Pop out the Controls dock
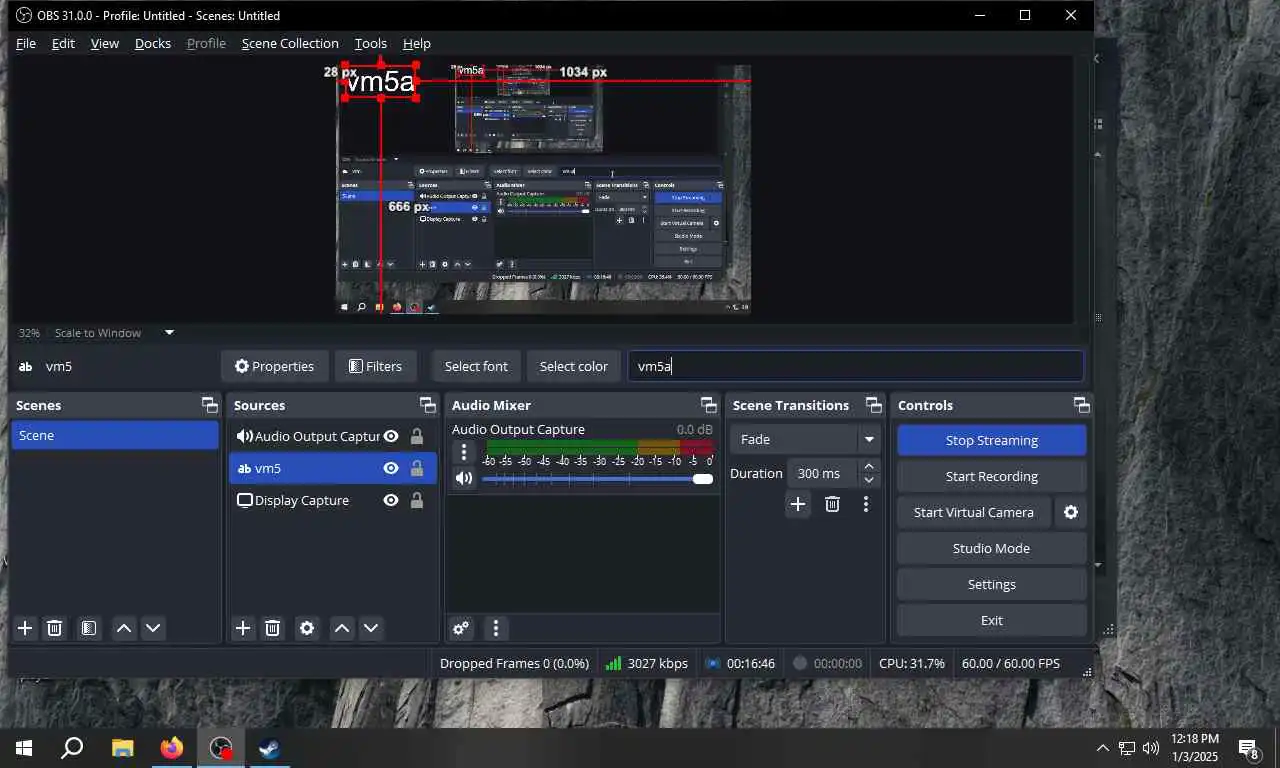1280x768 pixels. tap(1081, 405)
